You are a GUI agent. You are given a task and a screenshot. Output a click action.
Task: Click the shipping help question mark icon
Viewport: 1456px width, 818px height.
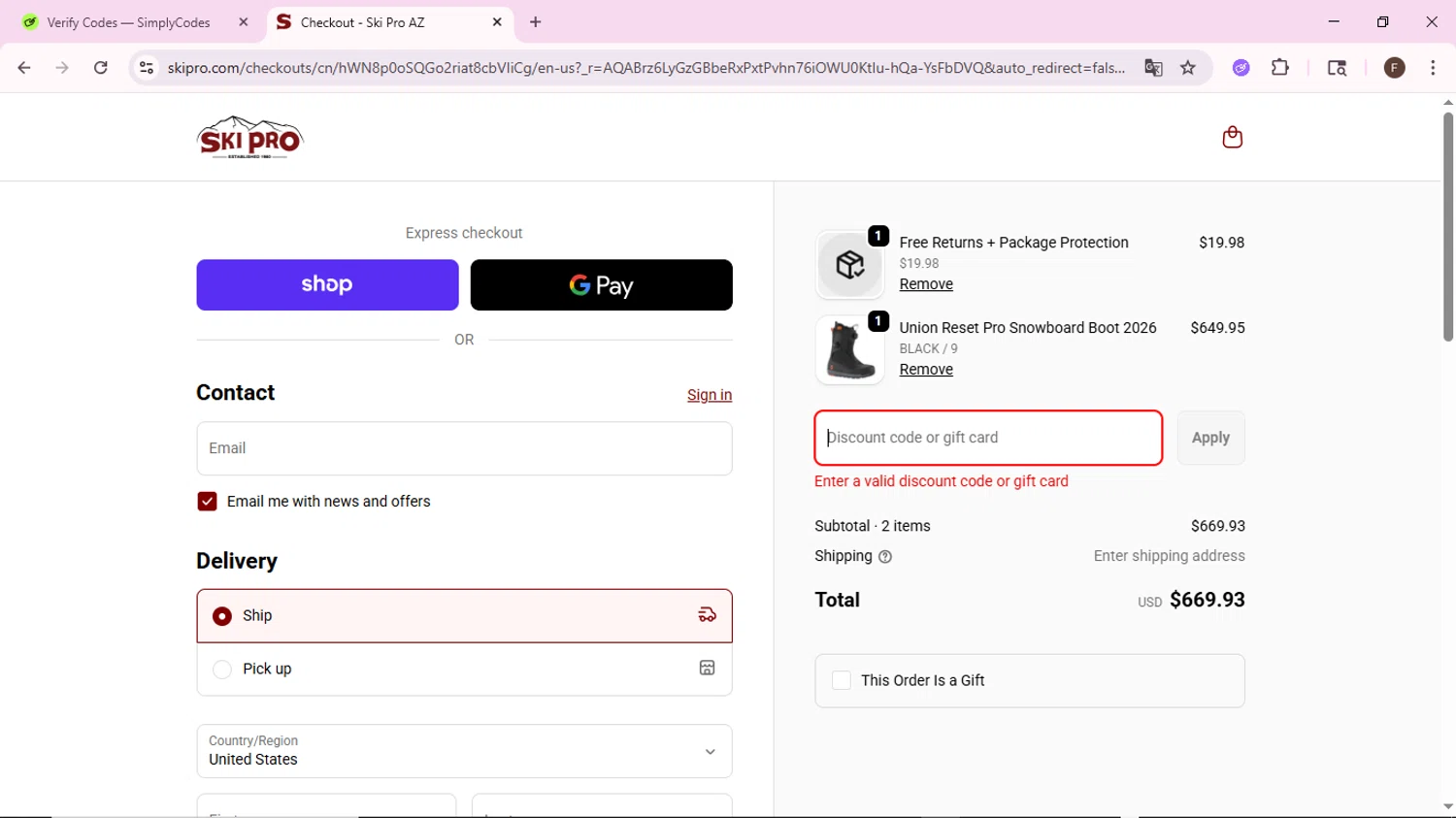(x=885, y=557)
